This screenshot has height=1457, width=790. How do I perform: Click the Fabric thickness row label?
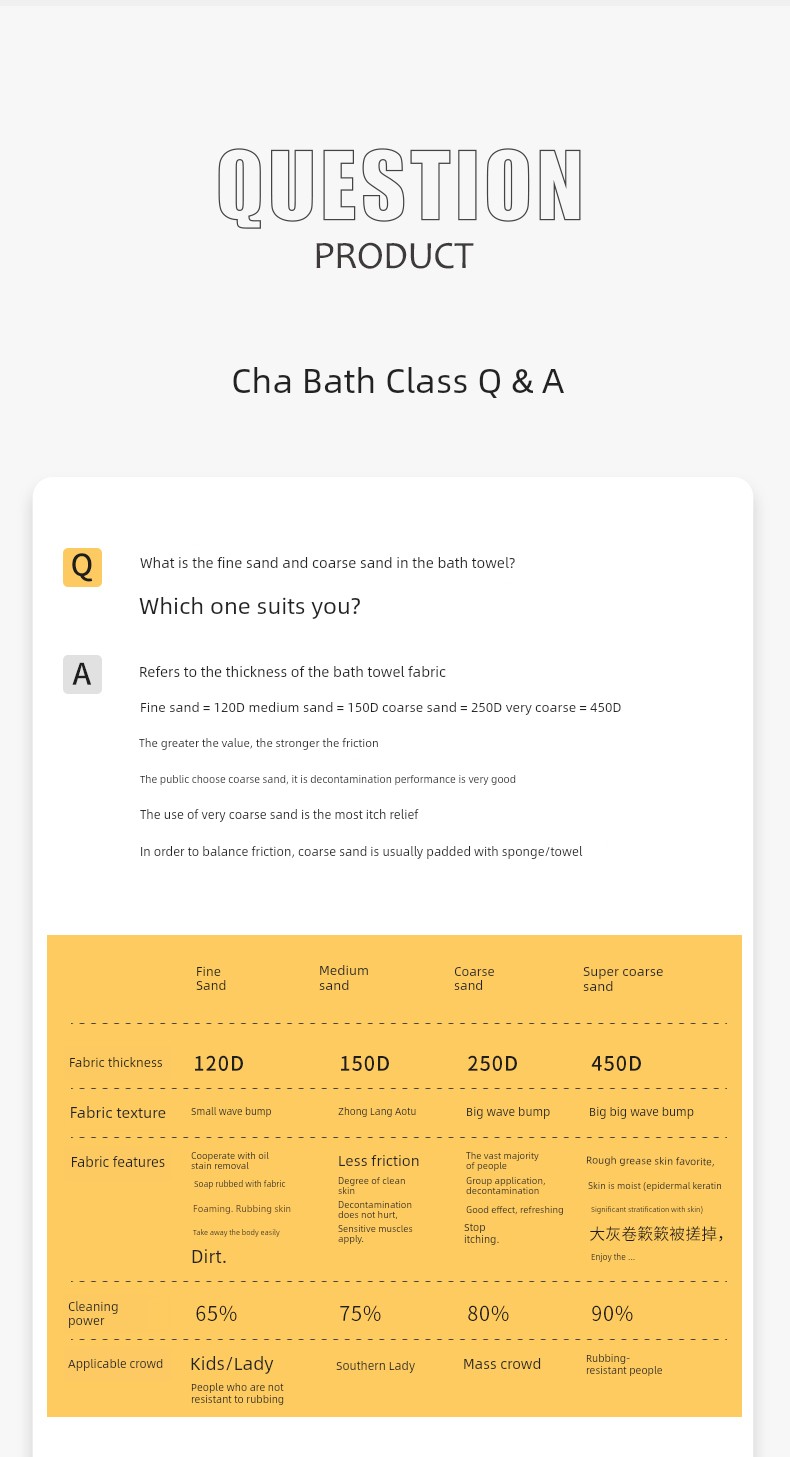pos(115,1063)
